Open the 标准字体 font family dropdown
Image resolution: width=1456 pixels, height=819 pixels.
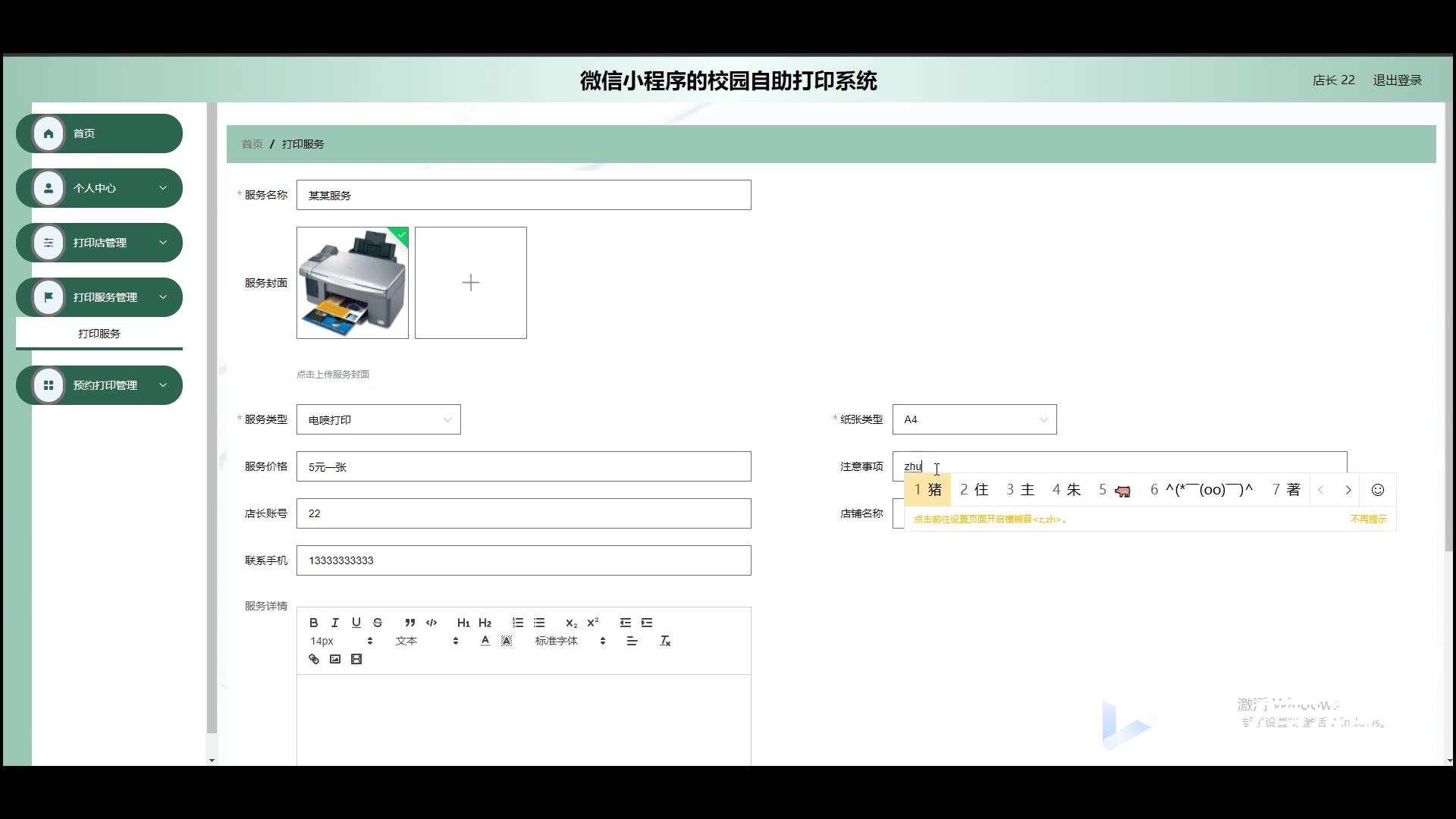570,641
